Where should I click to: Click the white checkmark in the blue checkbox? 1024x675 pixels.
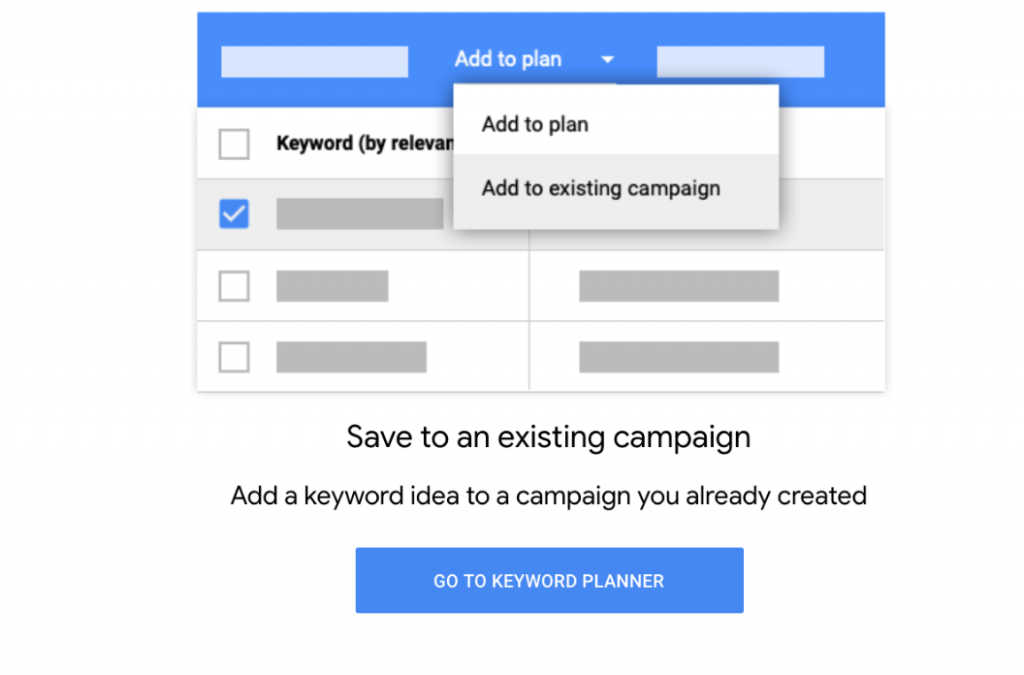pyautogui.click(x=234, y=214)
